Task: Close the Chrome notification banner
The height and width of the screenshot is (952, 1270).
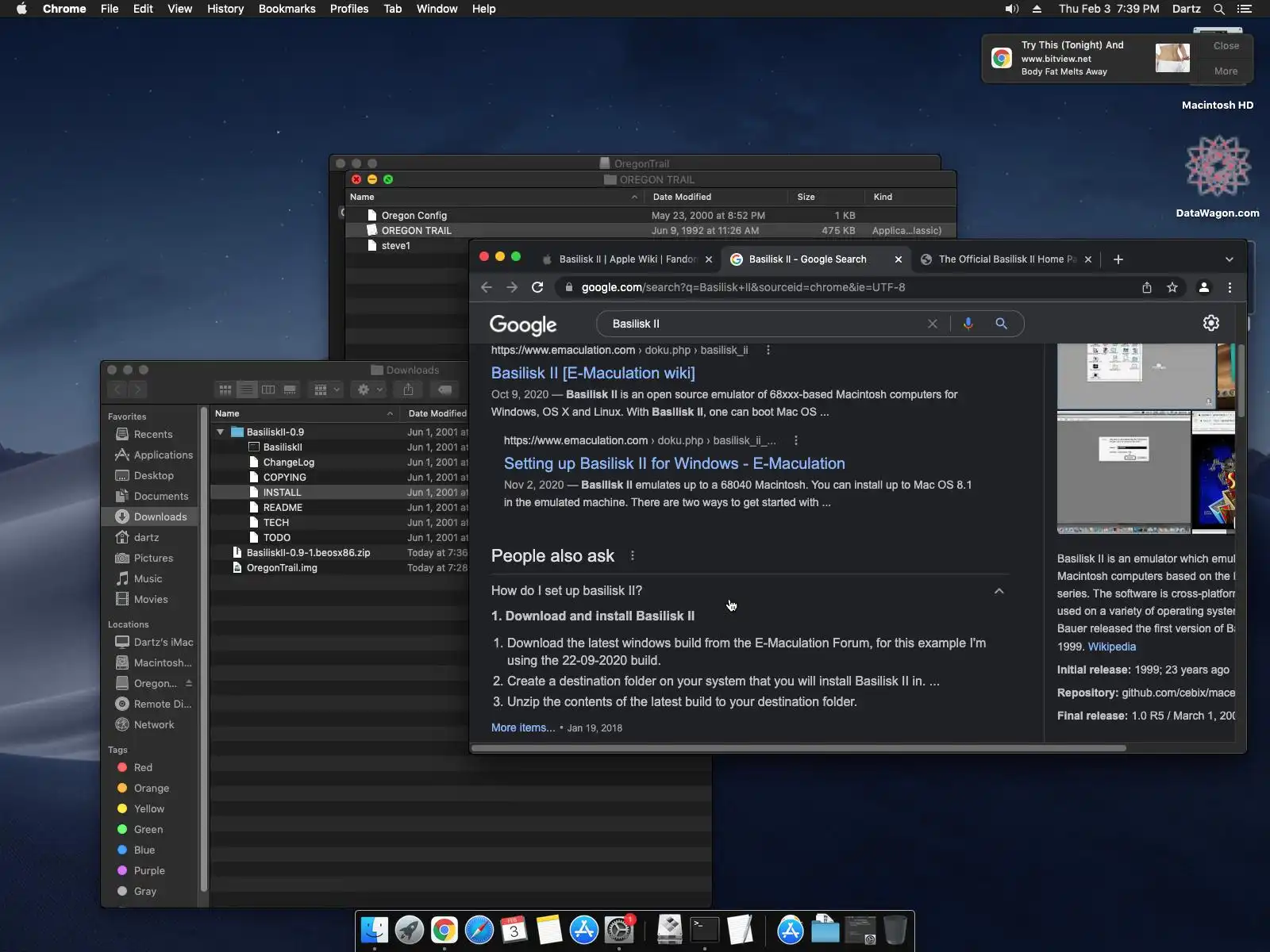Action: (x=1226, y=46)
